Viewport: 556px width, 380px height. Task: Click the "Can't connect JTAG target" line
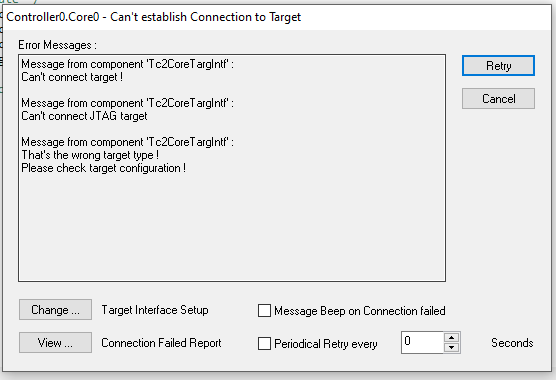point(84,116)
